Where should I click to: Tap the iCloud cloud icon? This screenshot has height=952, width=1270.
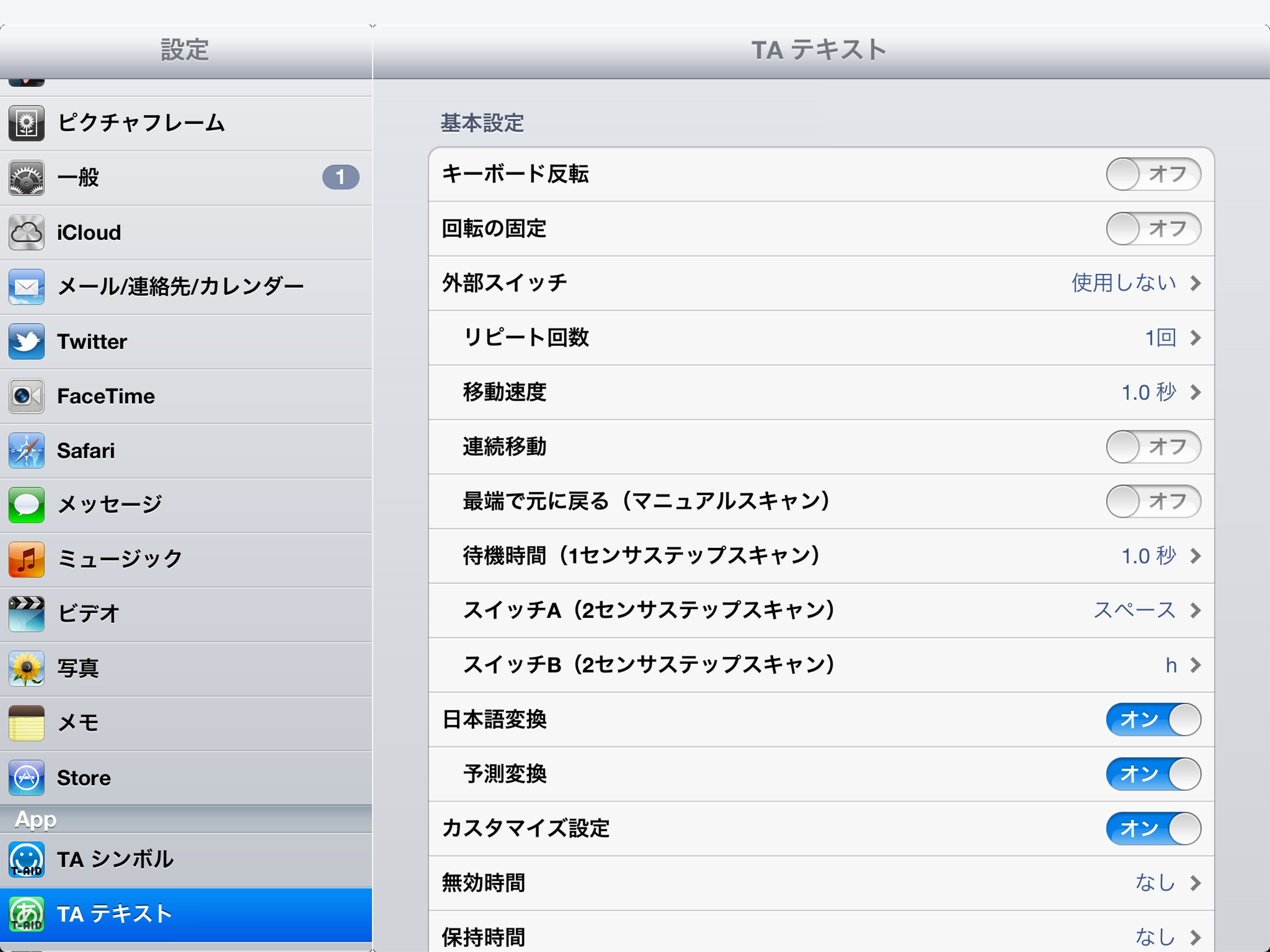click(26, 232)
